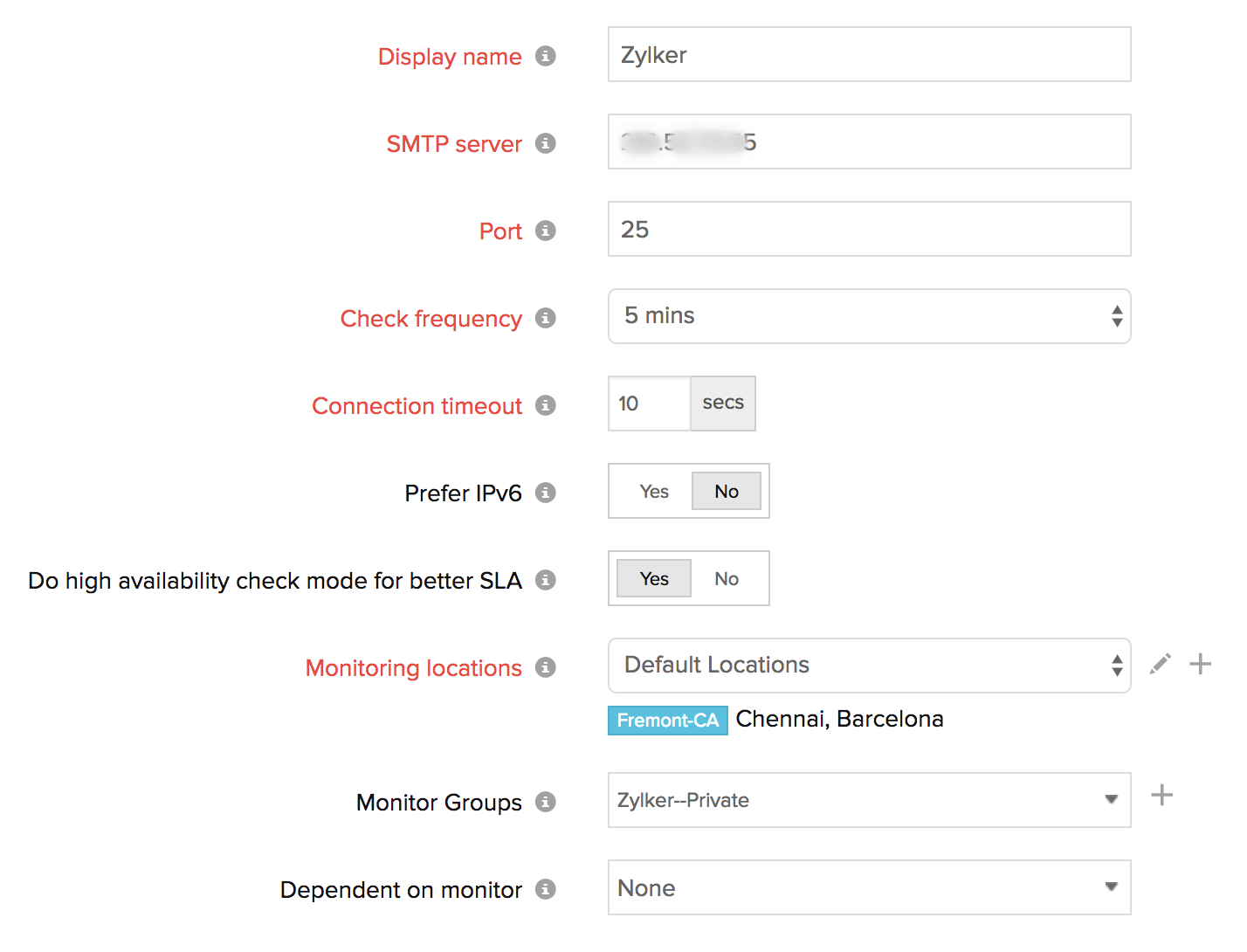
Task: Click plus icon to add monitoring location profile
Action: (x=1201, y=665)
